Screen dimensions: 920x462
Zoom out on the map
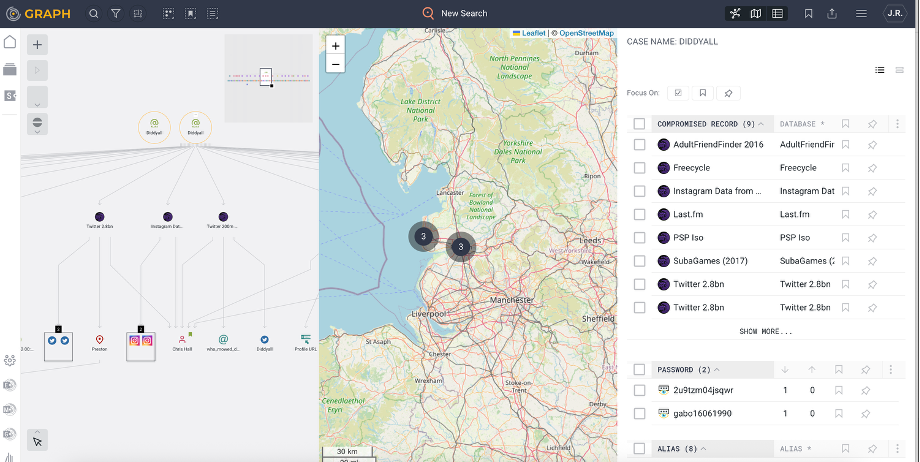click(x=335, y=64)
